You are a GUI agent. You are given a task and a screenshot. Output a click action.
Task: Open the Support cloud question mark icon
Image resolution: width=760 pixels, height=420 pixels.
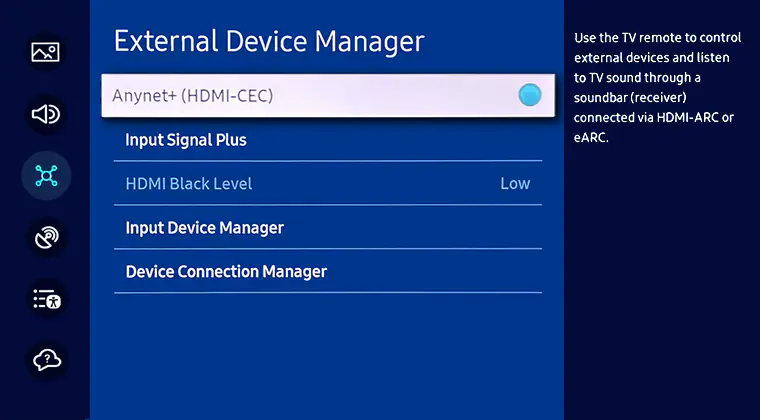click(x=46, y=360)
